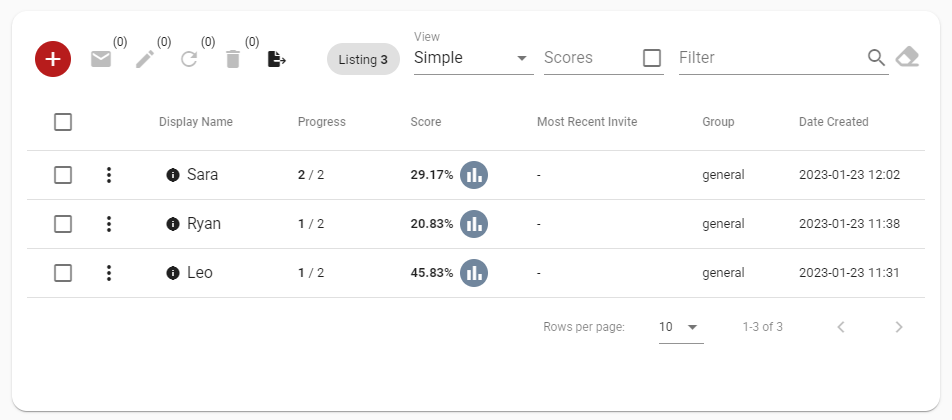The width and height of the screenshot is (952, 420).
Task: Open the View dropdown showing Simple
Action: pyautogui.click(x=474, y=58)
